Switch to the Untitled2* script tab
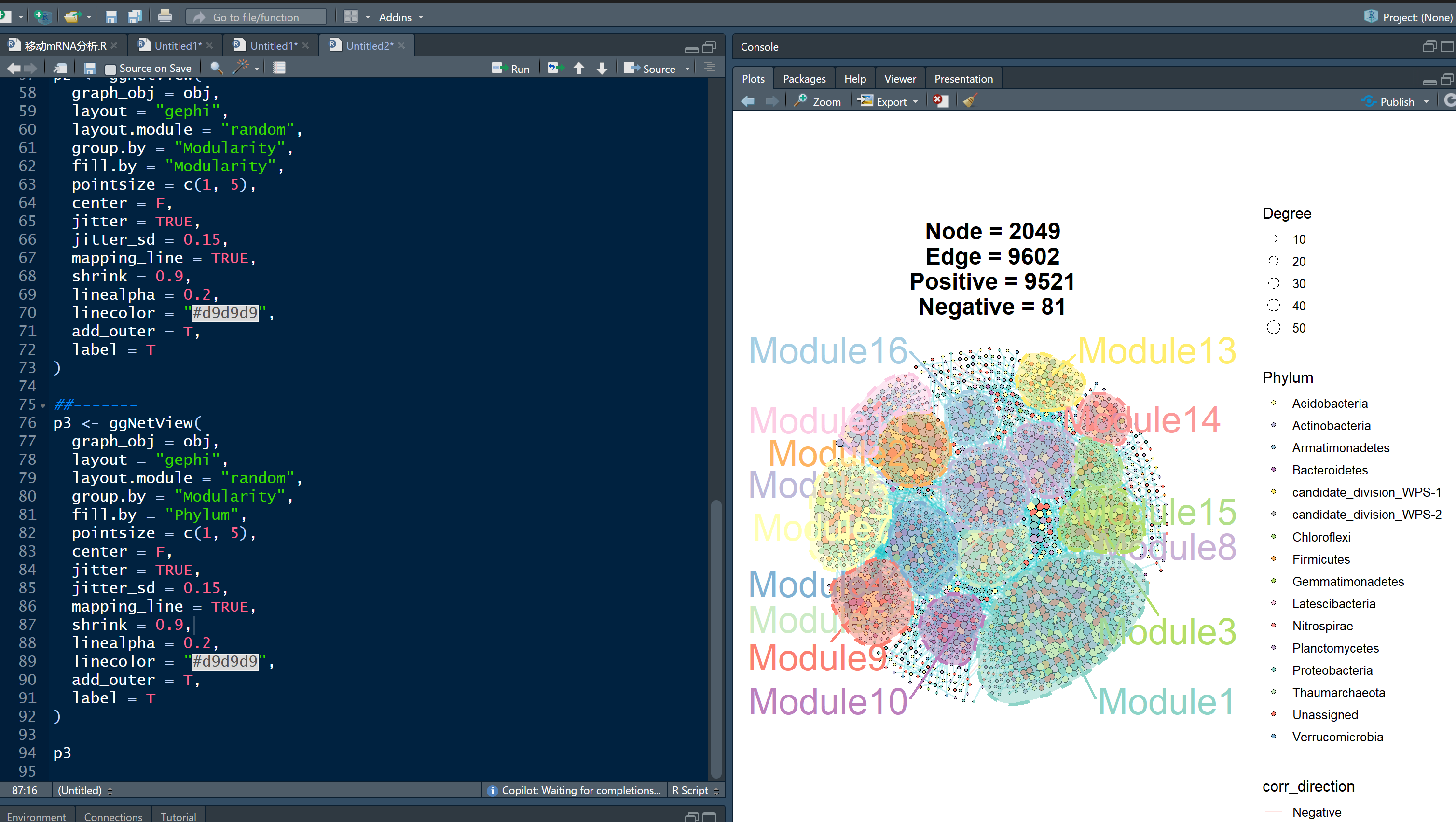Image resolution: width=1456 pixels, height=822 pixels. click(369, 46)
